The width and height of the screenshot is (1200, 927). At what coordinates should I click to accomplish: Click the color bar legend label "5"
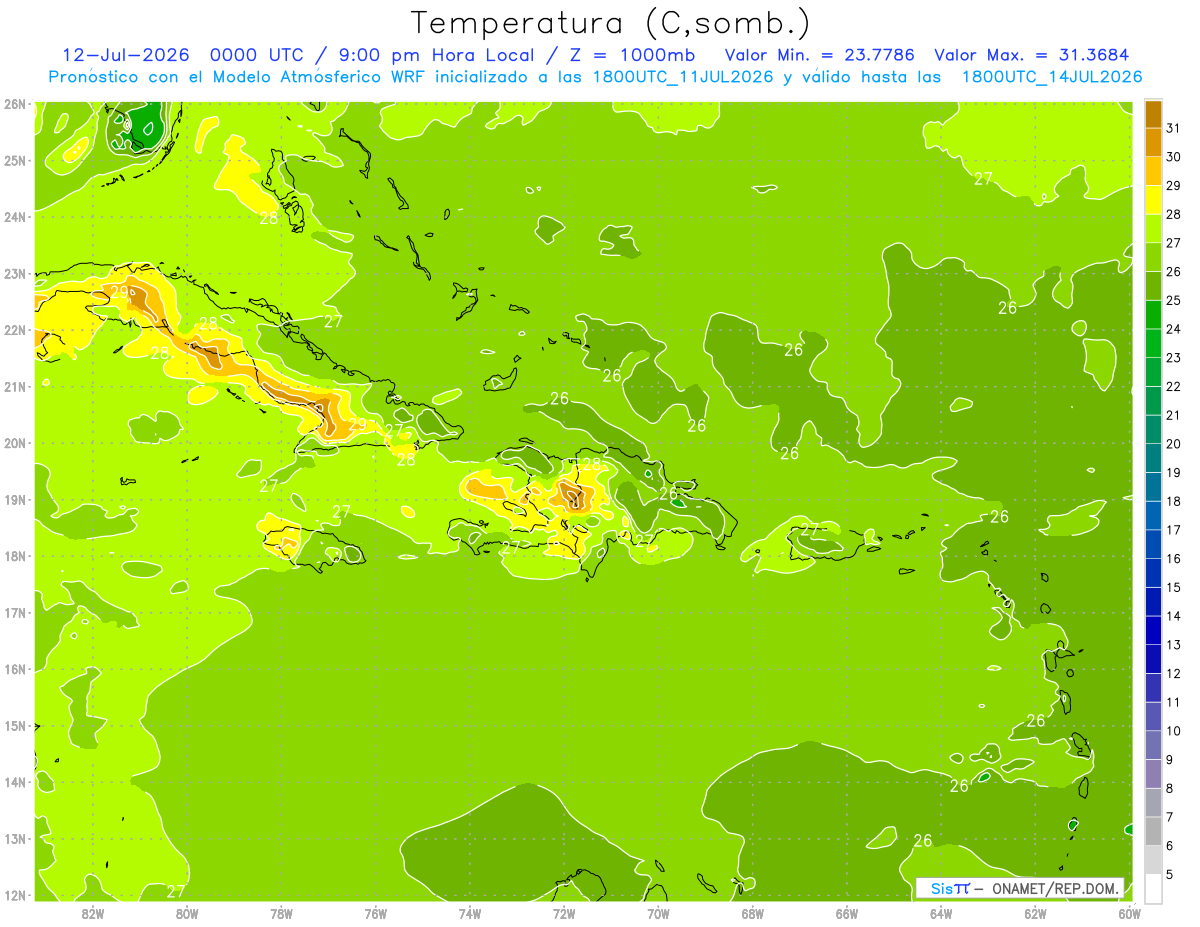(1171, 874)
